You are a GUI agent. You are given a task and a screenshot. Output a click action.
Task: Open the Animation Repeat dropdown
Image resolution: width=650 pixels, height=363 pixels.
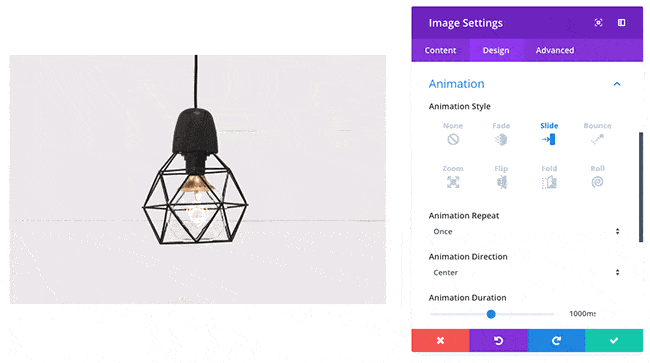click(526, 231)
